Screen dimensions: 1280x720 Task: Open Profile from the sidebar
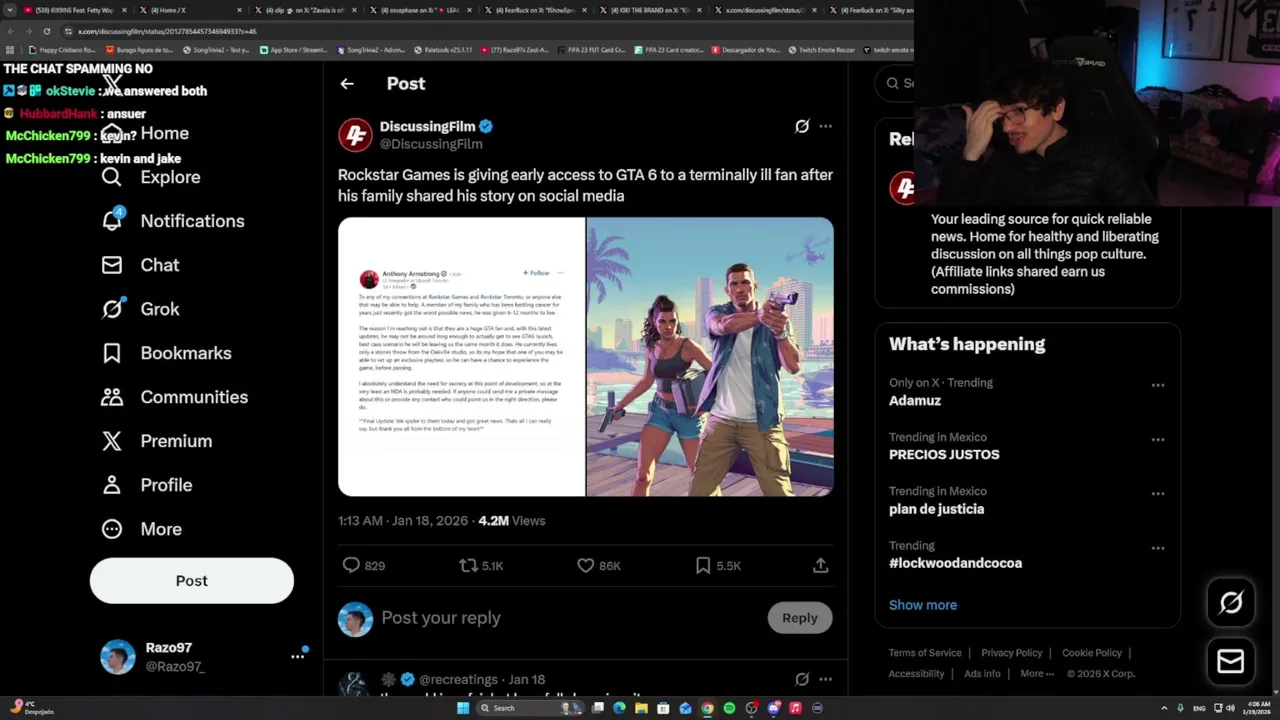[146, 485]
